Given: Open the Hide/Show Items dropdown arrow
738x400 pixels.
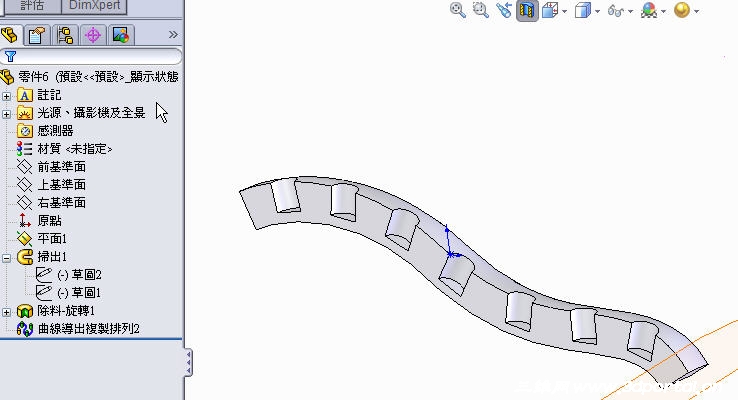Looking at the screenshot, I should [631, 11].
